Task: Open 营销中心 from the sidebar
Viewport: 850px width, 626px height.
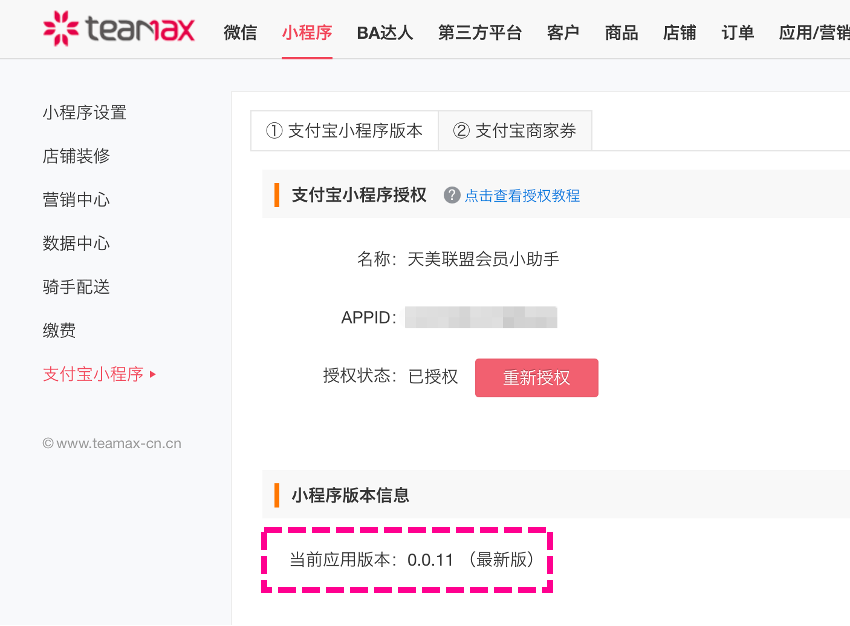Action: click(x=76, y=199)
